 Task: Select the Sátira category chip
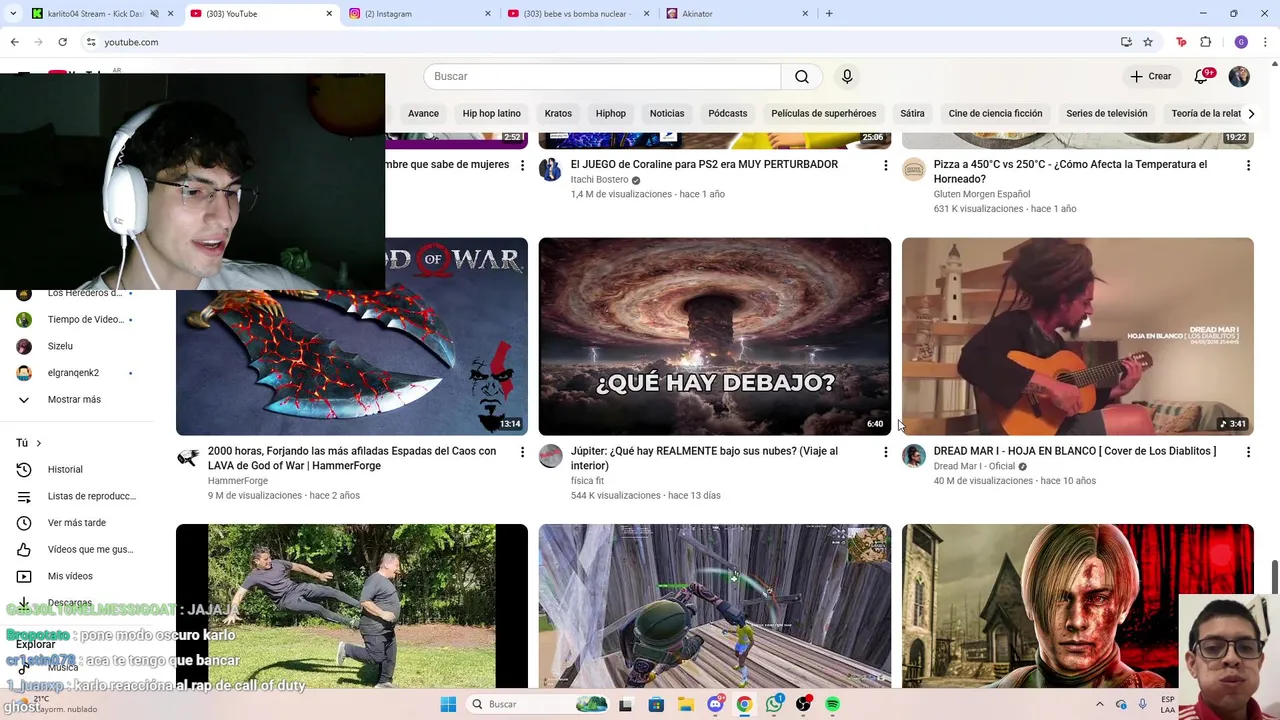click(912, 114)
